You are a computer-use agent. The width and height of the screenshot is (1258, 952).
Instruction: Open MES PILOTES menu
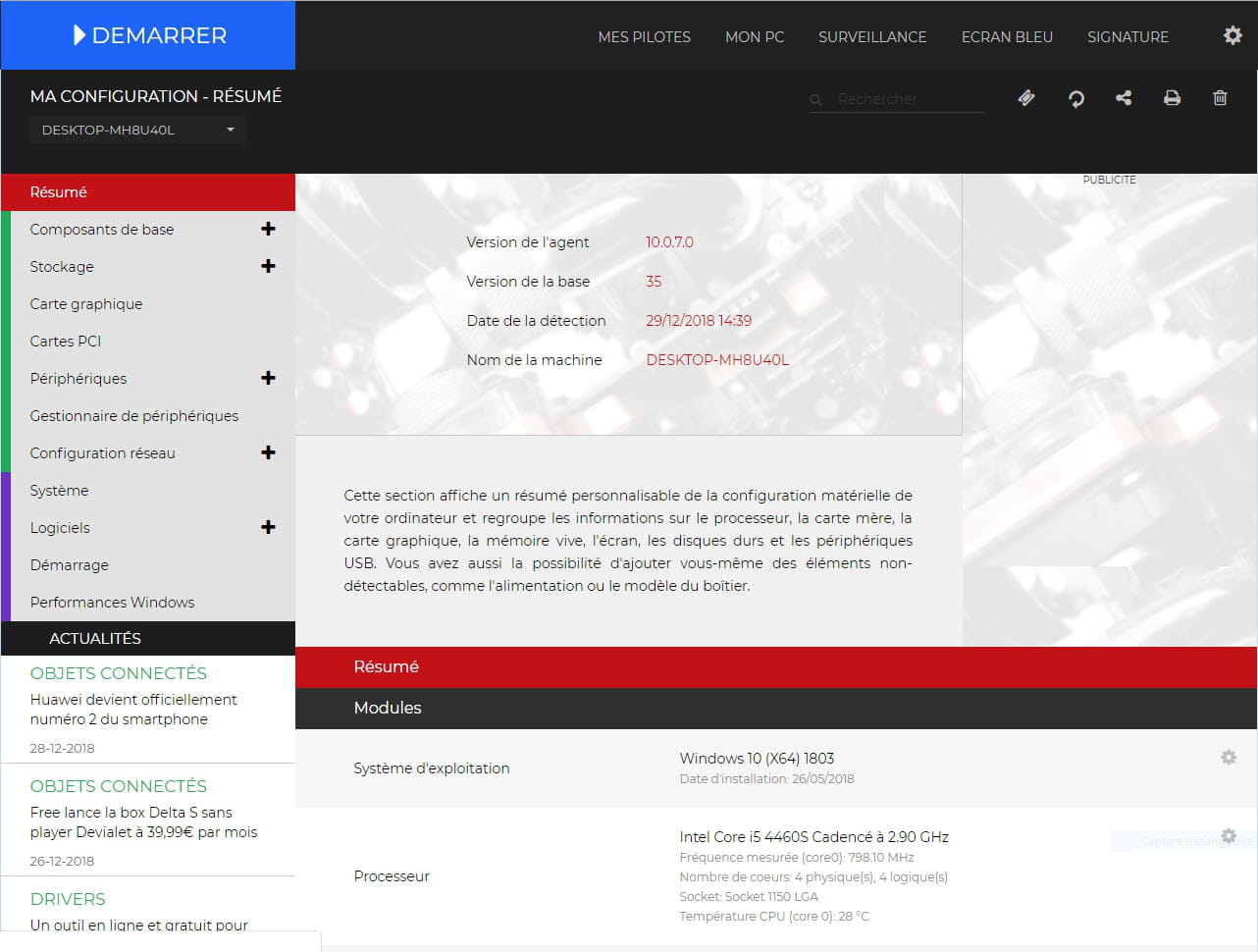coord(644,37)
